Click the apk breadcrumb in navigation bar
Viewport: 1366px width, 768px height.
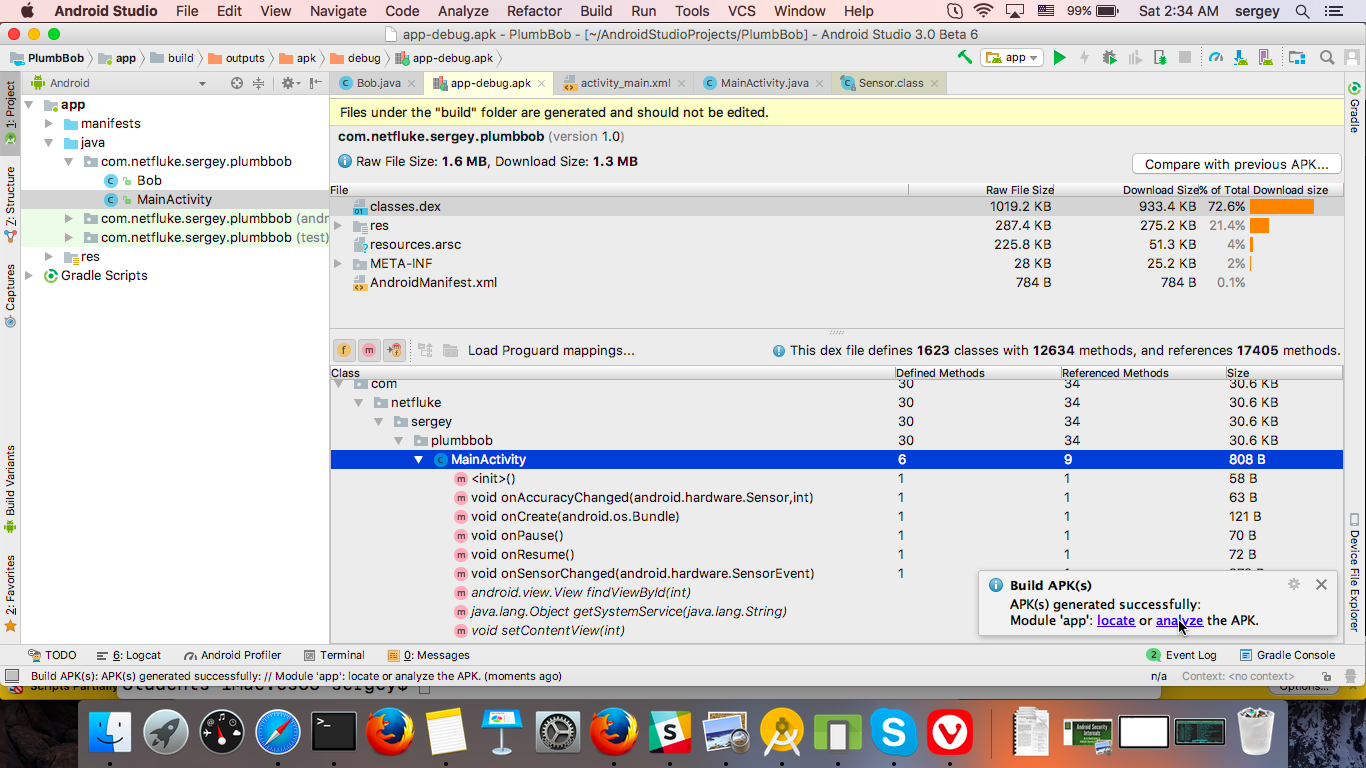point(298,58)
